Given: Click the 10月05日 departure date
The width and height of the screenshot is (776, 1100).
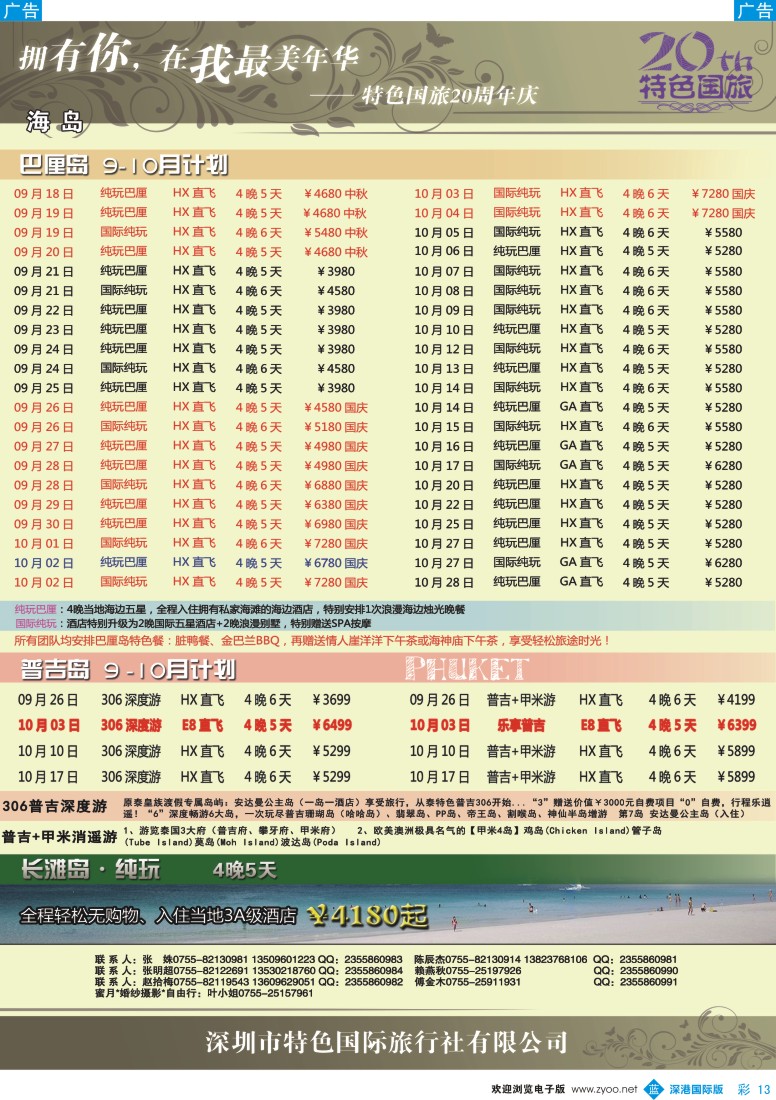Looking at the screenshot, I should click(x=443, y=232).
